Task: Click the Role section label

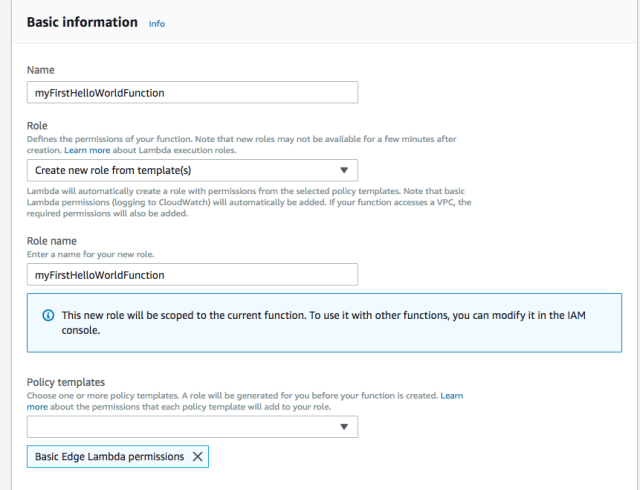Action: click(x=37, y=127)
